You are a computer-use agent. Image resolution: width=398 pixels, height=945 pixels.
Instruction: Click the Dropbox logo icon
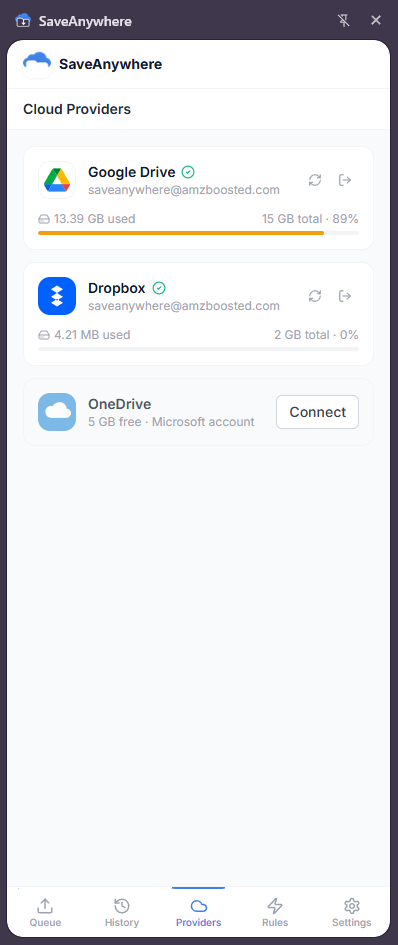[57, 296]
